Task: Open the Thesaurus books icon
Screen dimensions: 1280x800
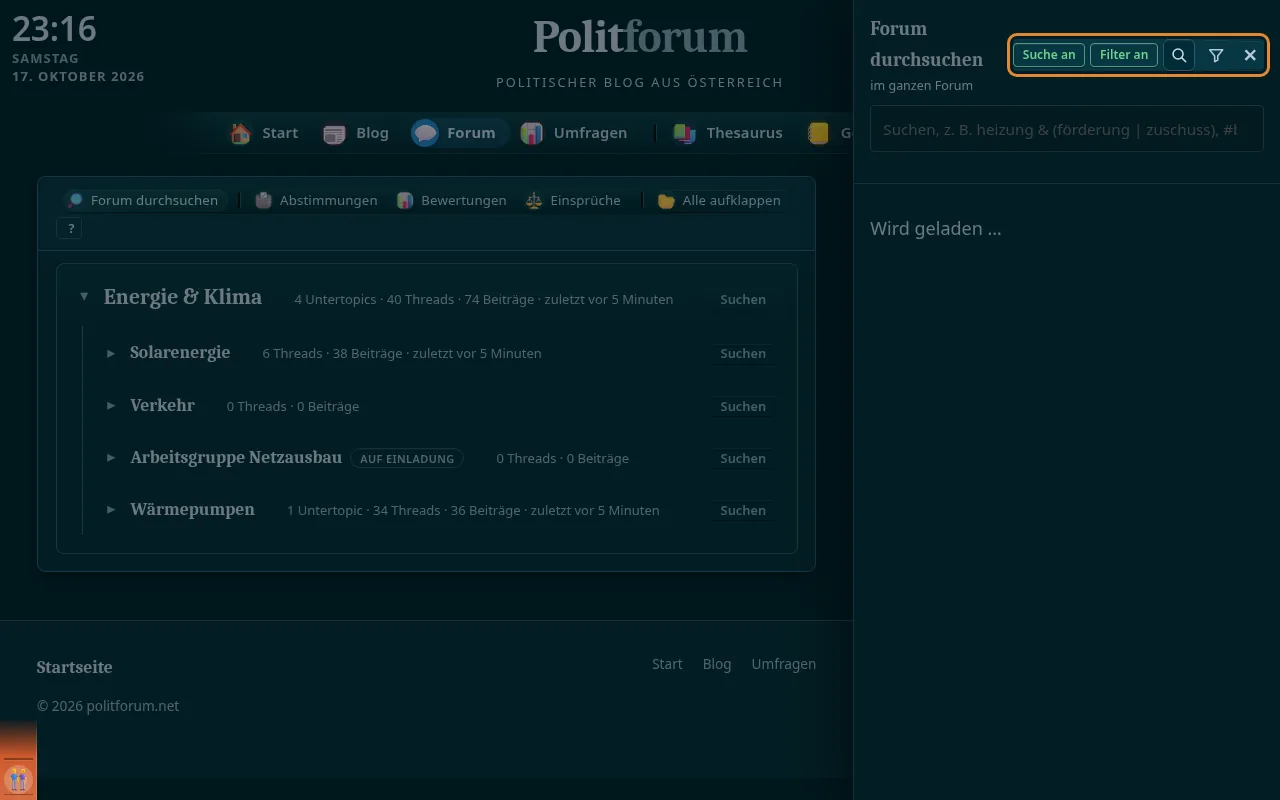Action: (685, 133)
